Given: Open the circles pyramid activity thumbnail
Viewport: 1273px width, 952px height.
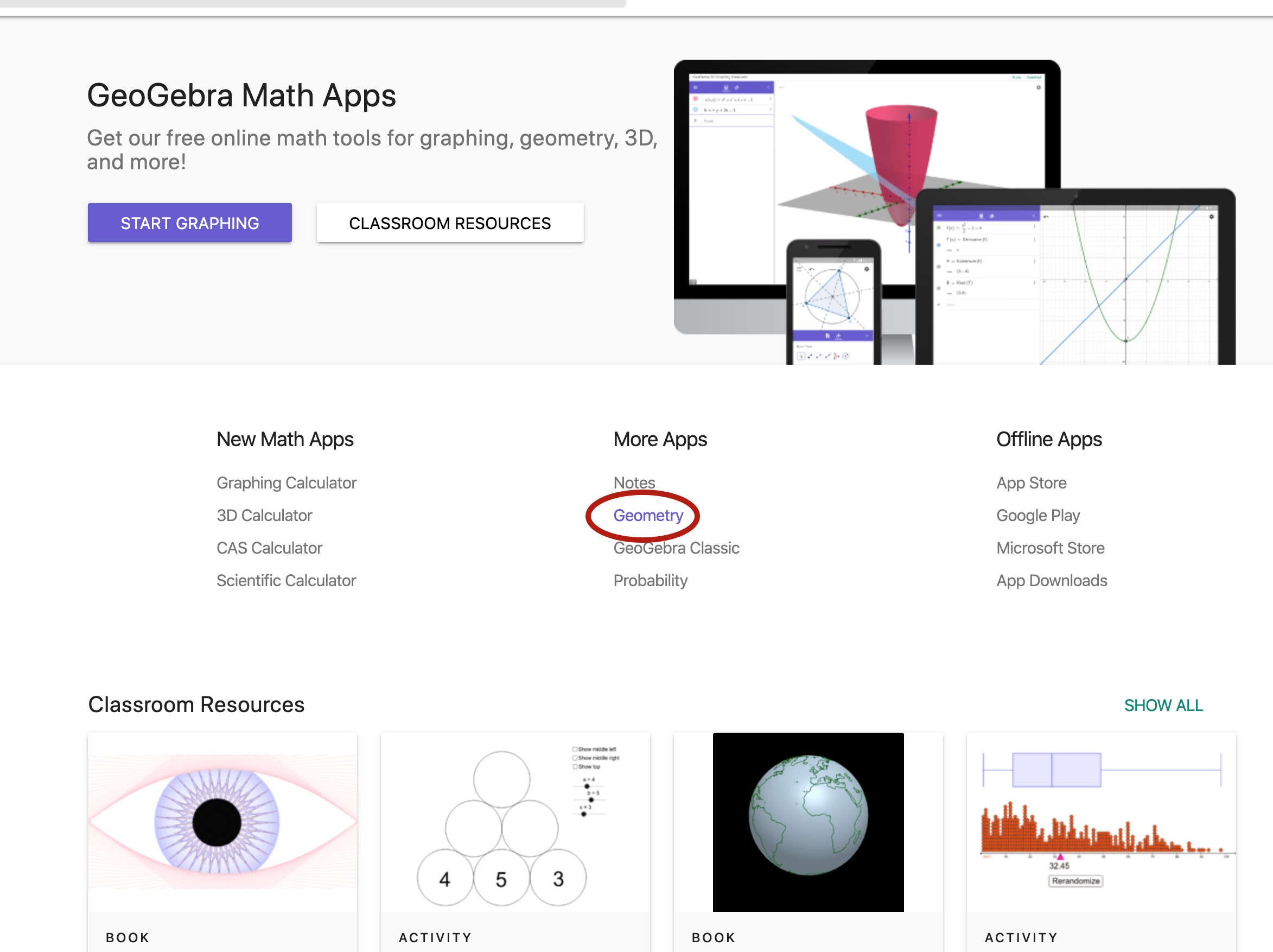Looking at the screenshot, I should click(514, 821).
